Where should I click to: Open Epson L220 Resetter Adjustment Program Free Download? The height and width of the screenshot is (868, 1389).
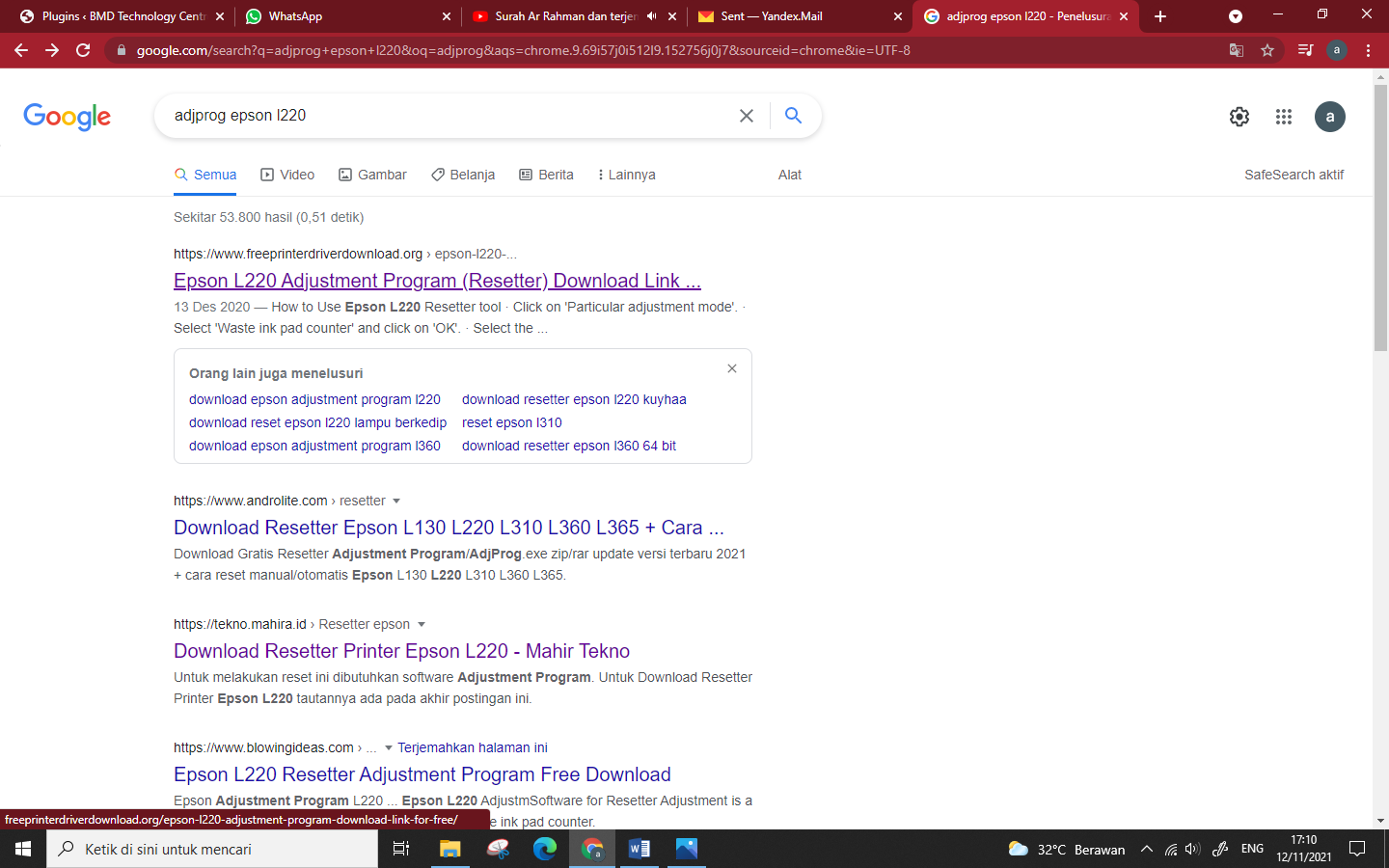pos(422,774)
